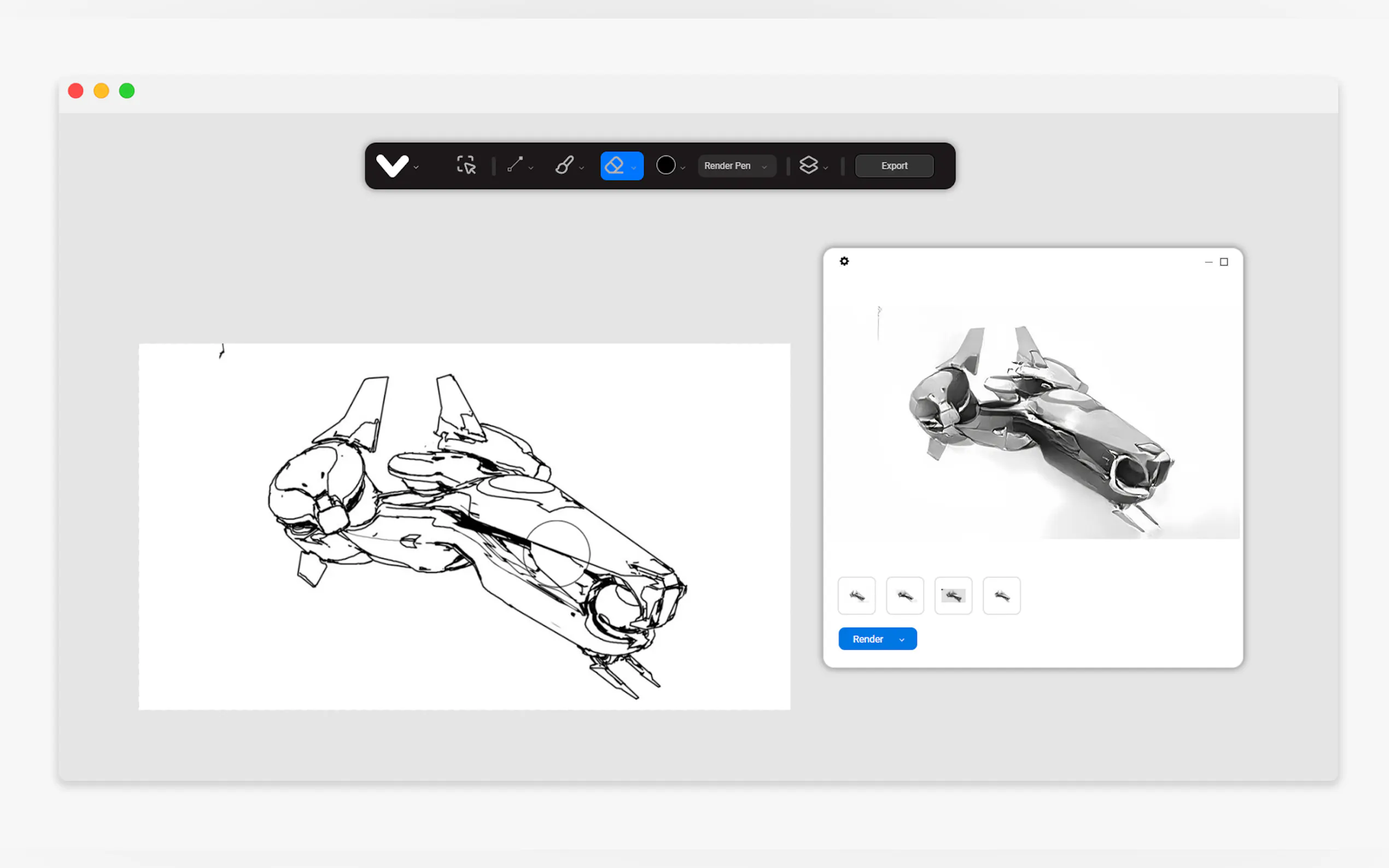Maximize the render preview panel
Screen dimensions: 1389x868
1224,262
